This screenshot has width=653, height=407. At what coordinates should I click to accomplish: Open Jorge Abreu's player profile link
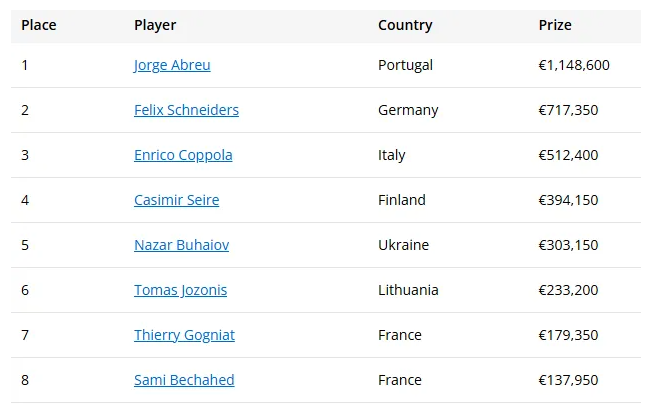pyautogui.click(x=172, y=65)
